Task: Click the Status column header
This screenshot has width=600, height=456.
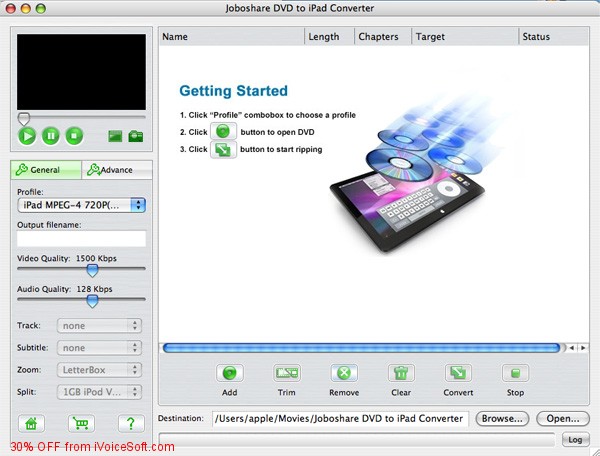Action: (x=554, y=37)
